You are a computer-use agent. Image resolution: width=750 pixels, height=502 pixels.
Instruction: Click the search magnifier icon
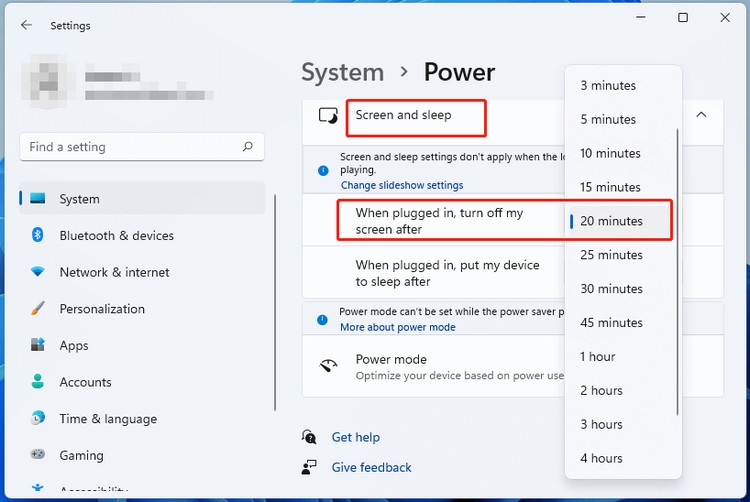coord(247,147)
